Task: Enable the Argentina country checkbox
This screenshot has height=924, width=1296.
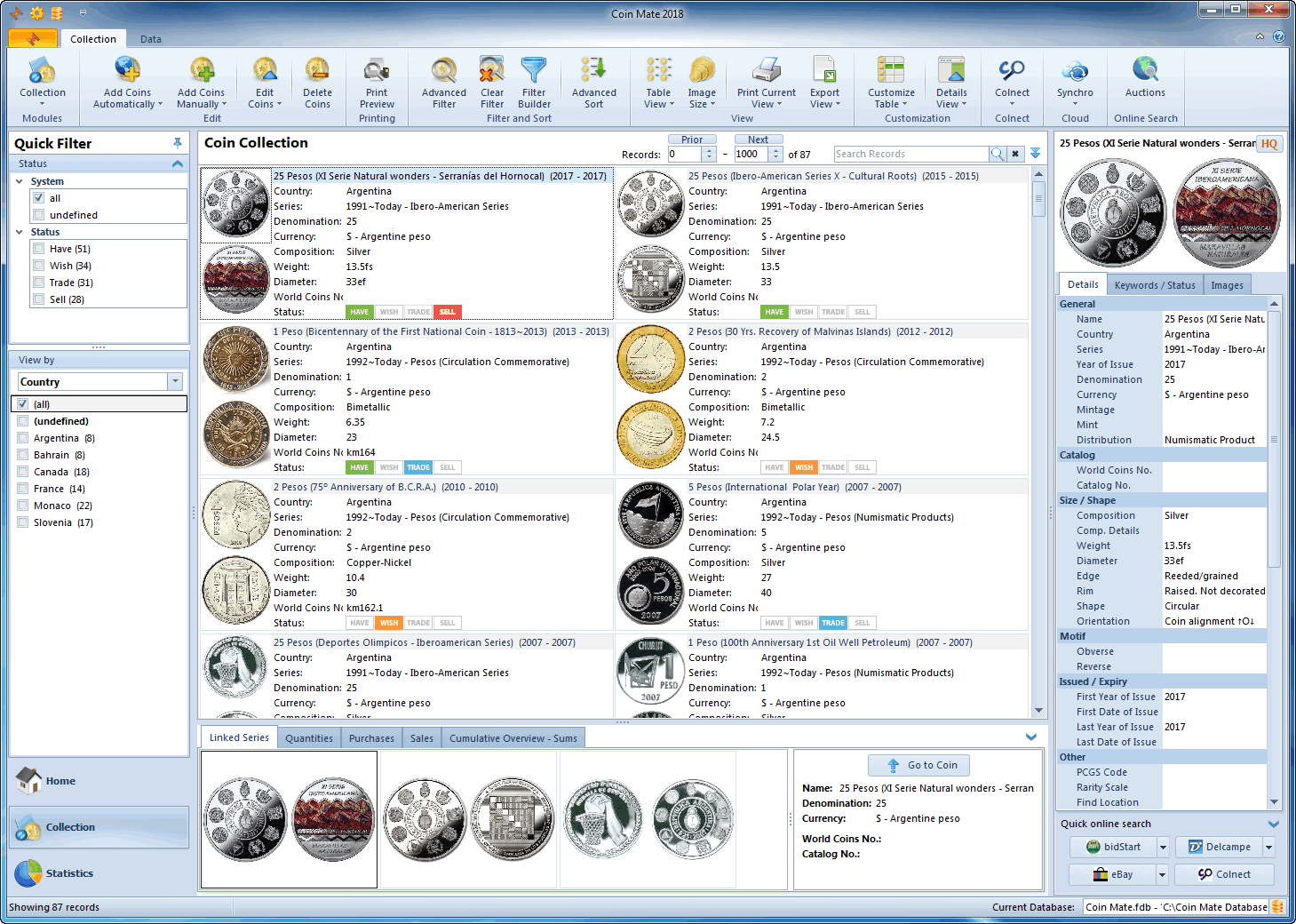Action: coord(23,438)
